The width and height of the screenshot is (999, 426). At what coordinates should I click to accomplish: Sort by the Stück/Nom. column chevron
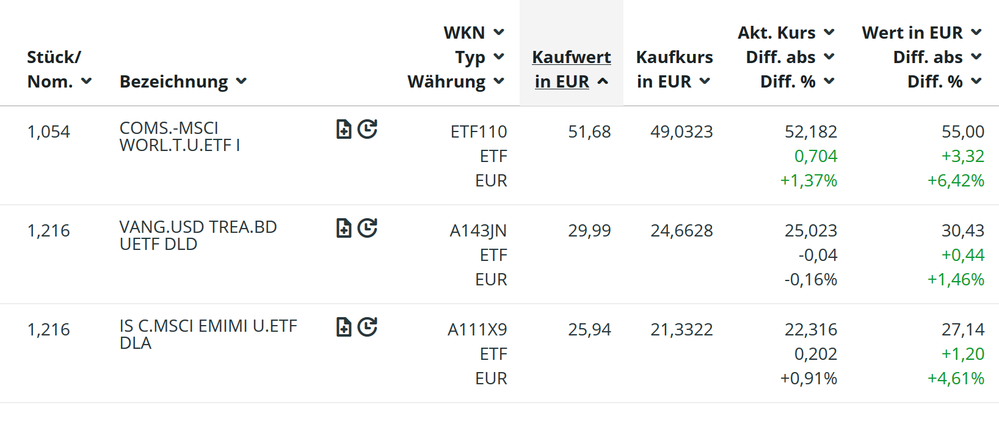point(87,82)
